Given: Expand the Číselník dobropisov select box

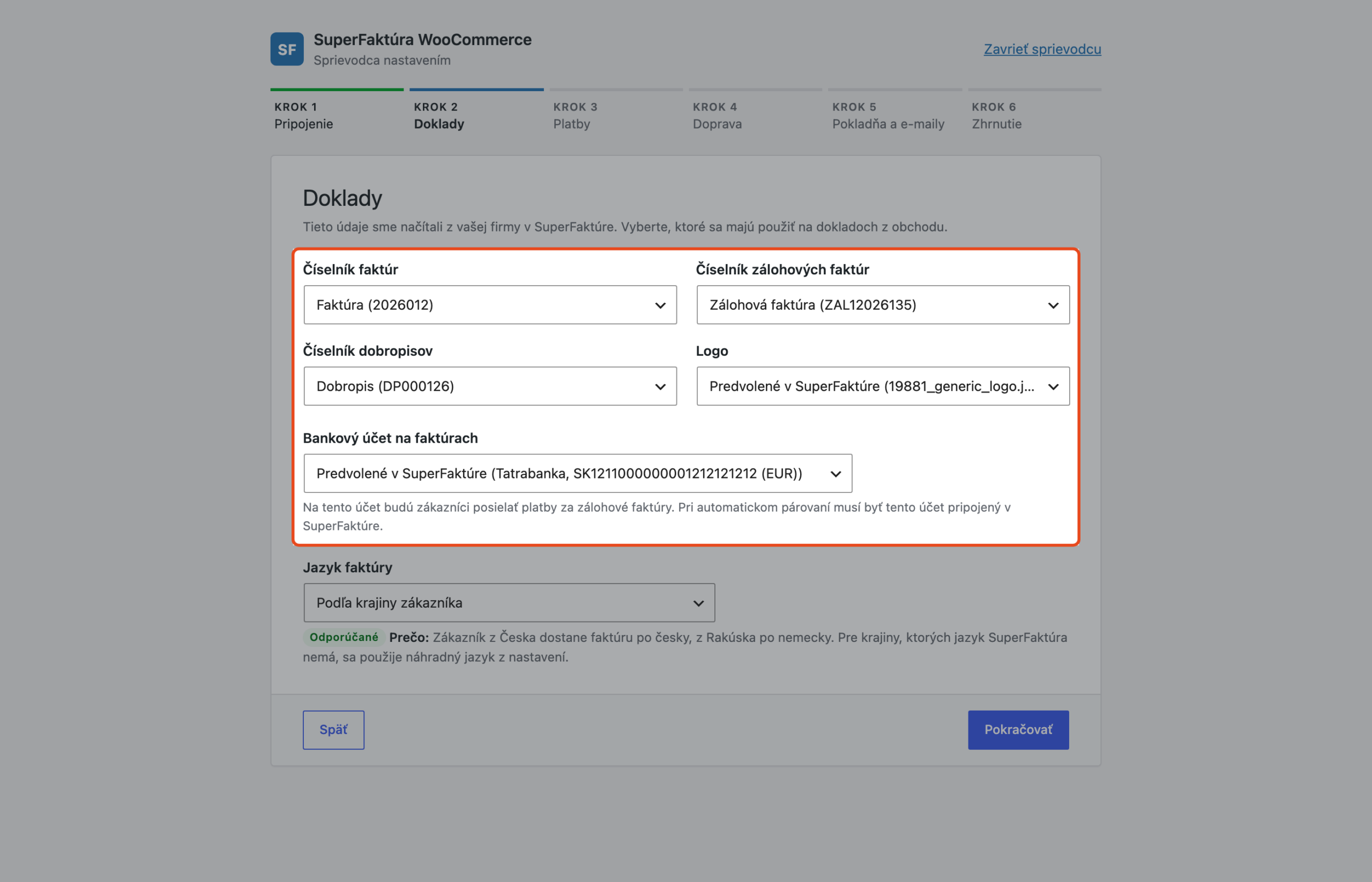Looking at the screenshot, I should (490, 386).
